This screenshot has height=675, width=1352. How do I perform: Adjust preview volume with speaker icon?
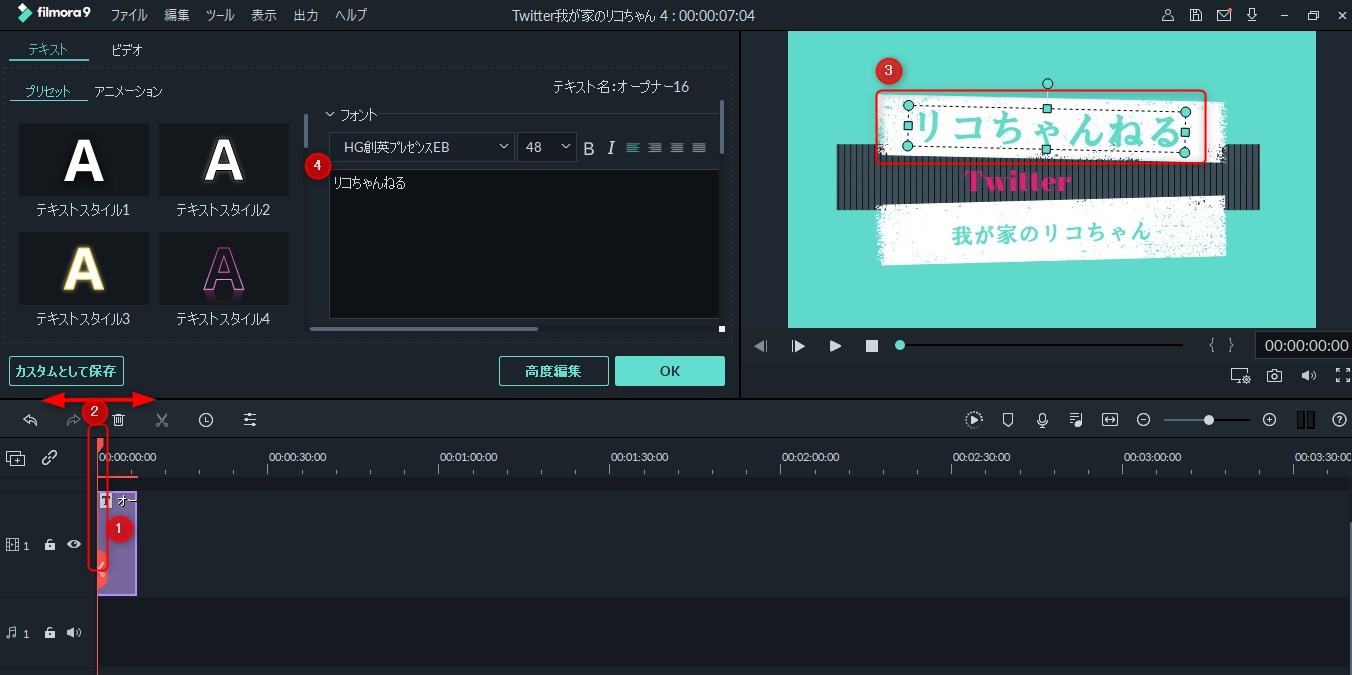[1309, 376]
